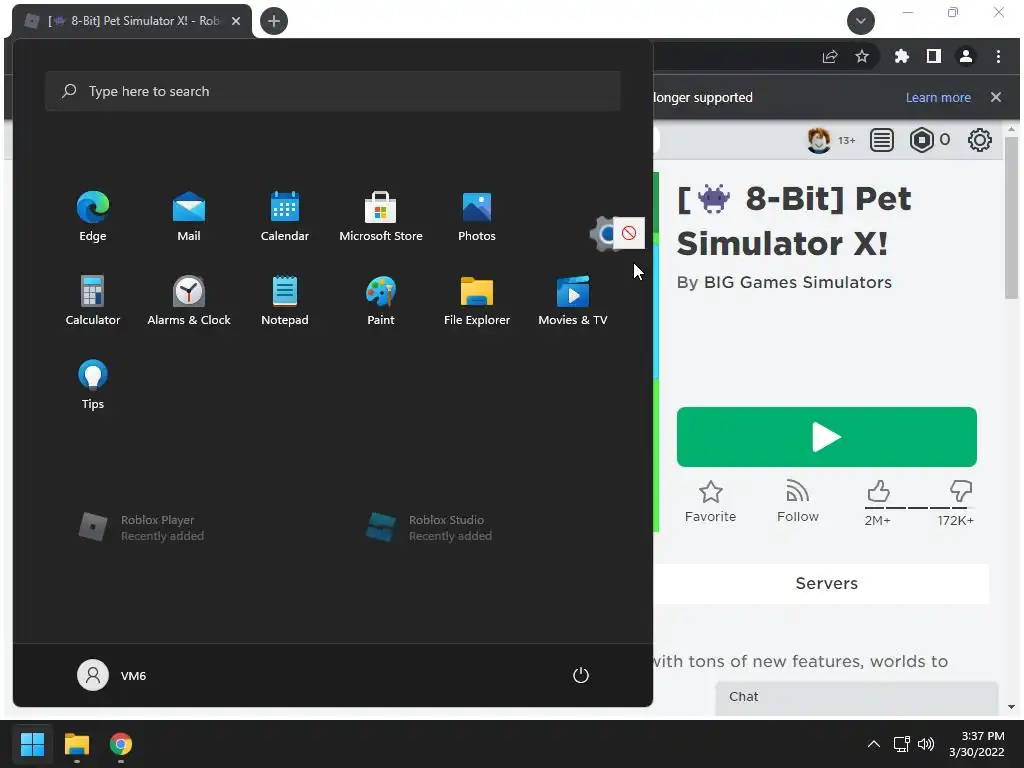Launch the Mail app
The height and width of the screenshot is (768, 1024).
(189, 217)
